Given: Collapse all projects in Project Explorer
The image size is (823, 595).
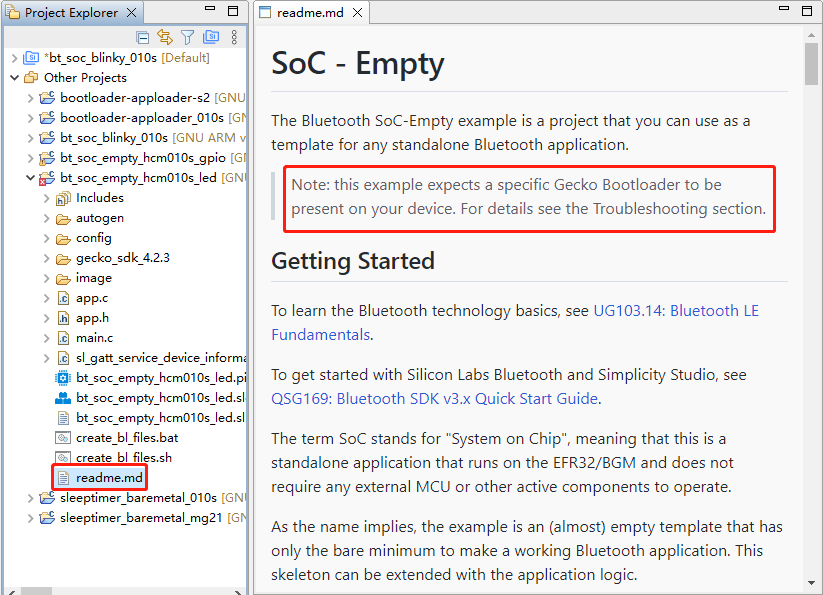Looking at the screenshot, I should point(142,37).
